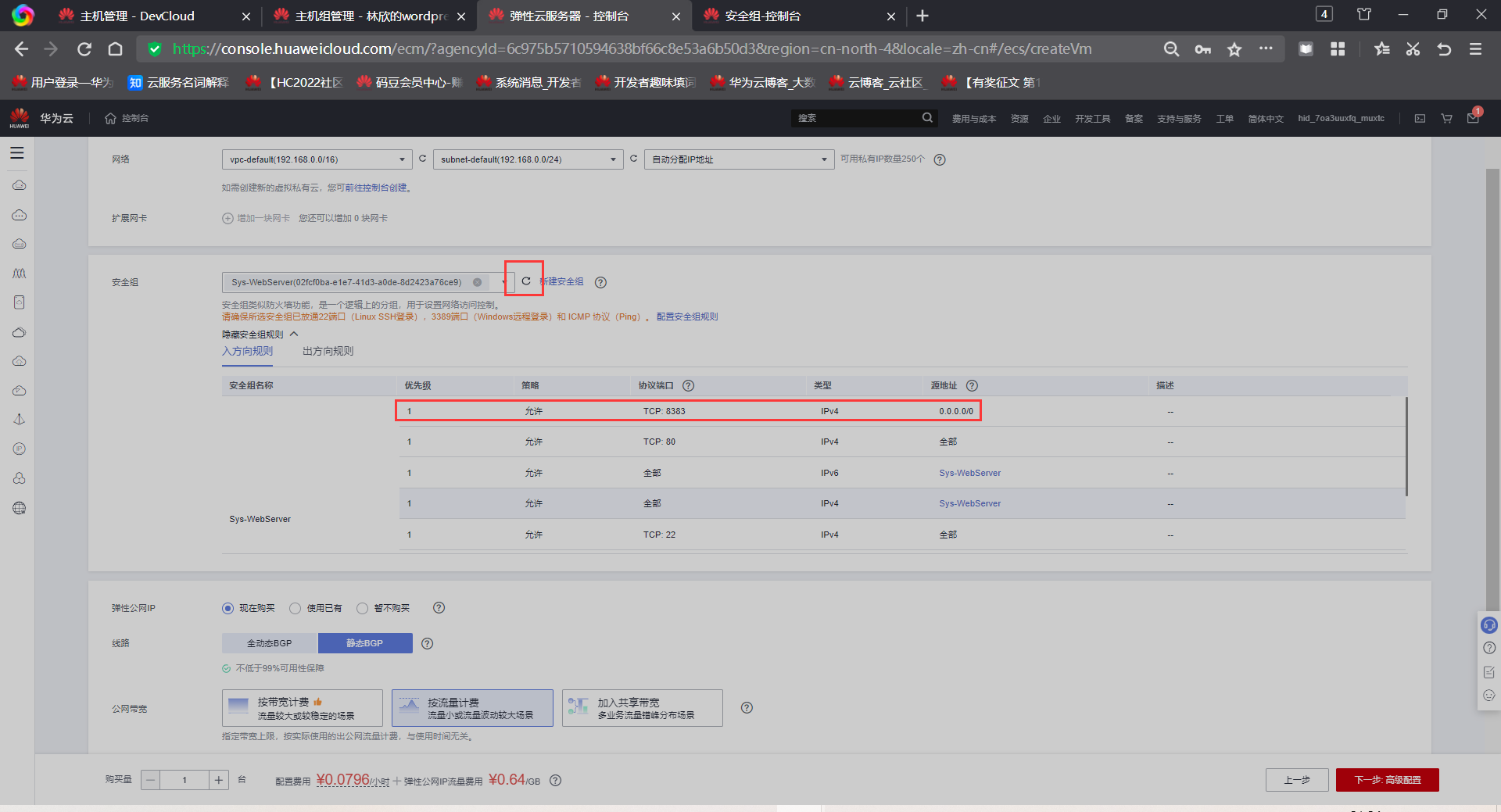
Task: Open the browser main menu
Action: (1475, 49)
